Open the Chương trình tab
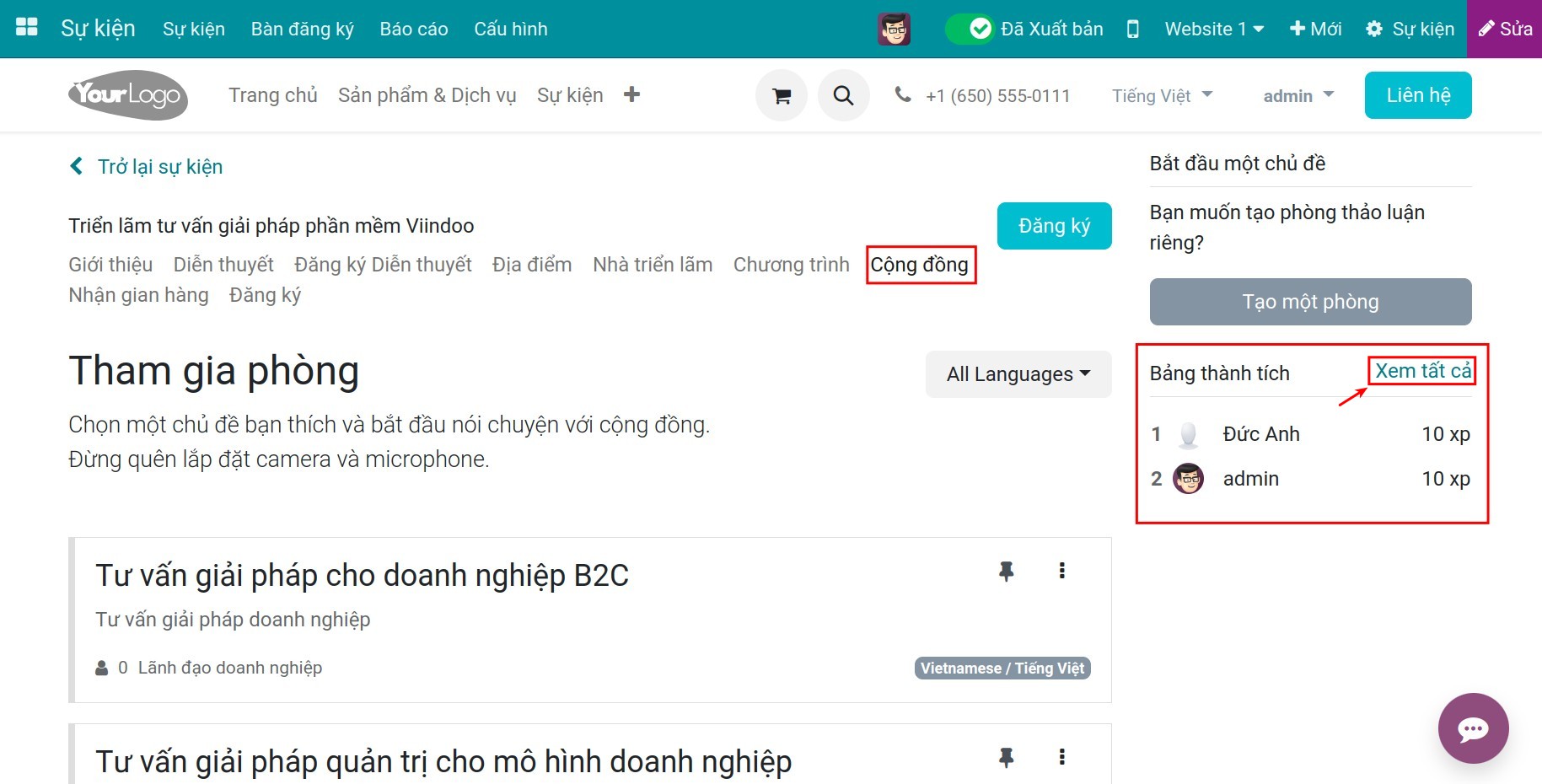This screenshot has width=1542, height=784. [791, 265]
